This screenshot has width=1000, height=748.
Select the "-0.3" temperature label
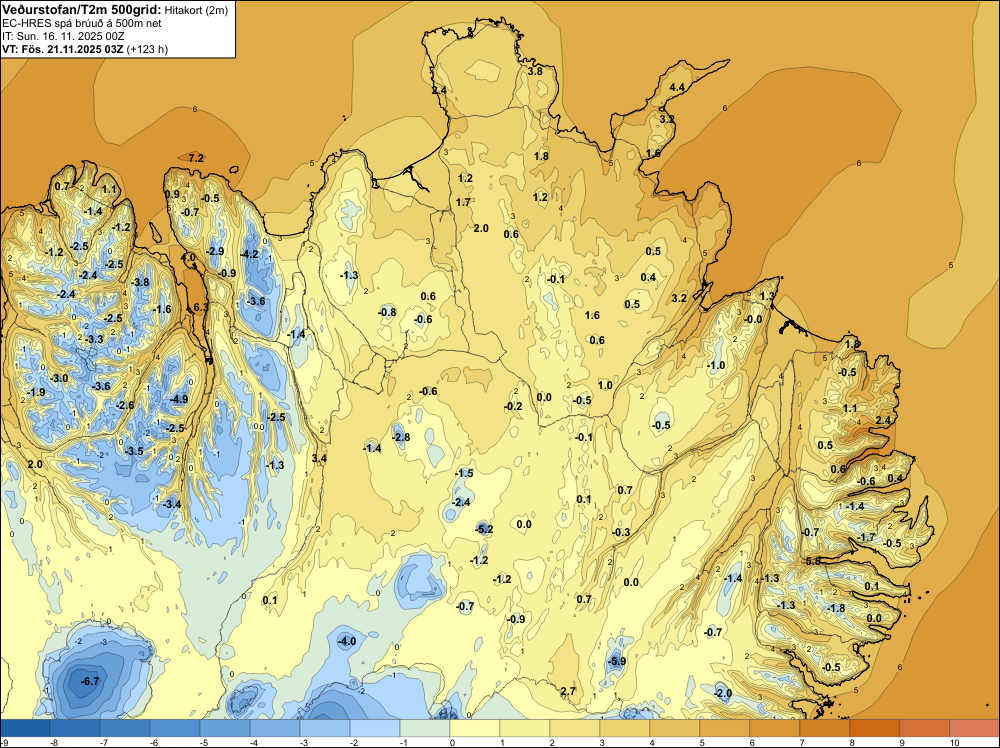pos(621,532)
